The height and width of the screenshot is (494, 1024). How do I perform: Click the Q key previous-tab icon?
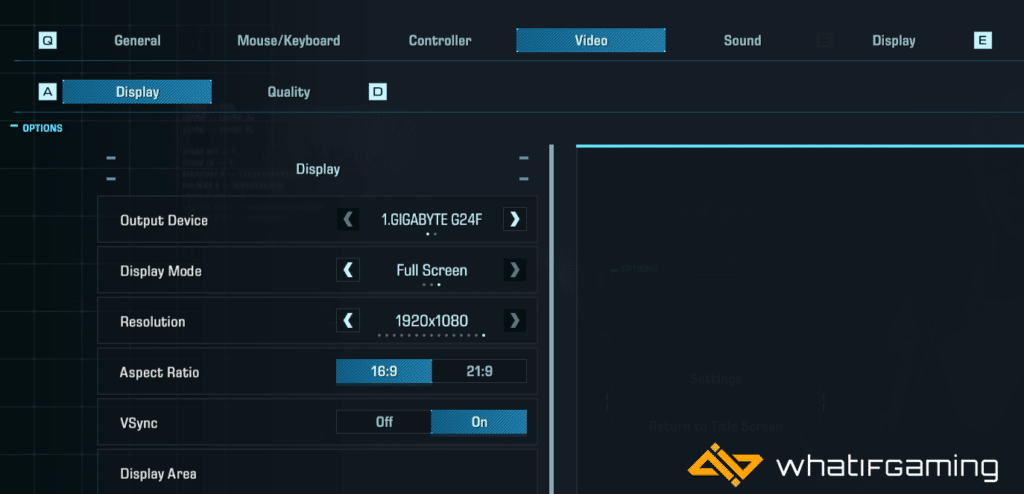47,41
